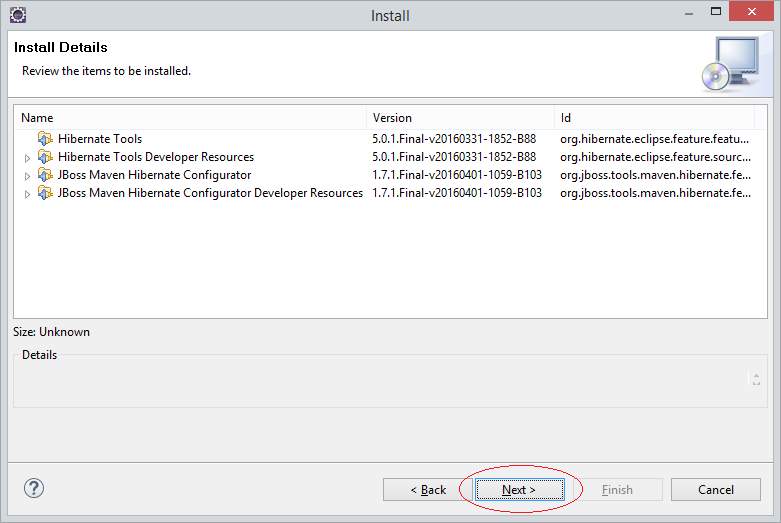Open help with the question mark icon
Viewport: 781px width, 523px height.
(34, 489)
